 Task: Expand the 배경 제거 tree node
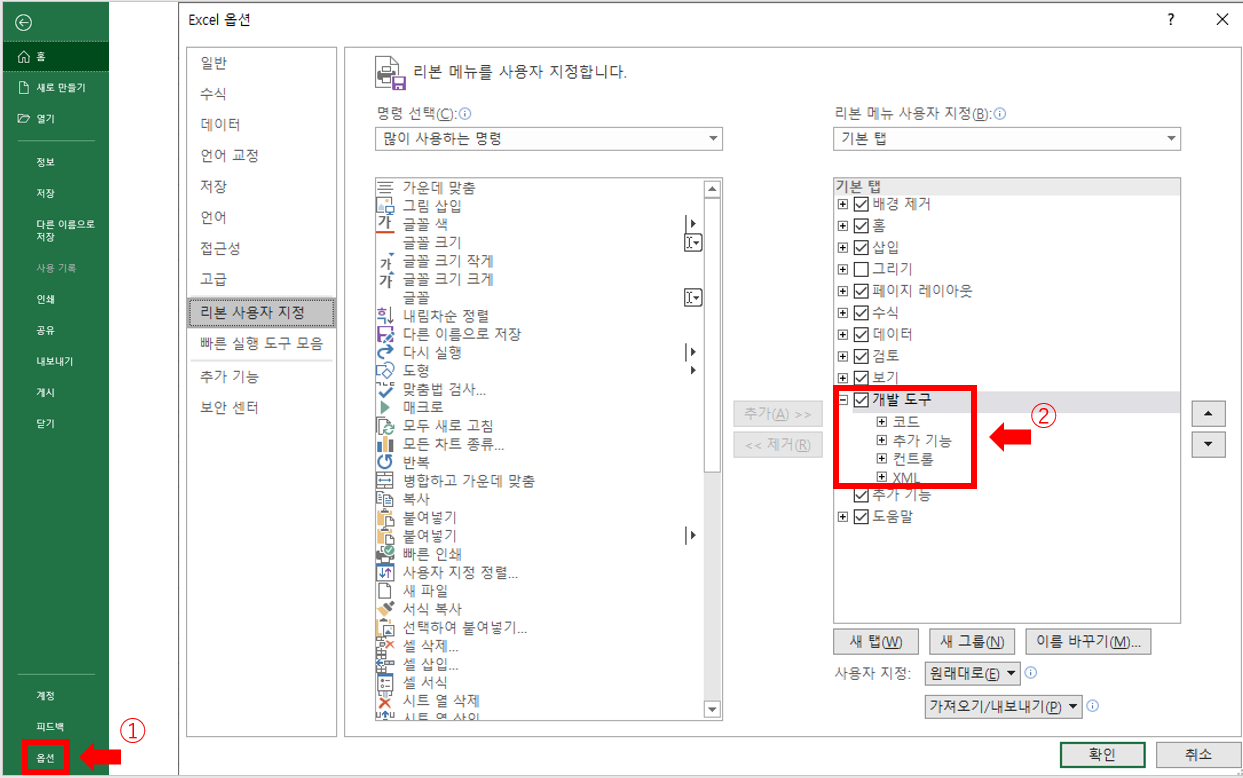[x=843, y=204]
